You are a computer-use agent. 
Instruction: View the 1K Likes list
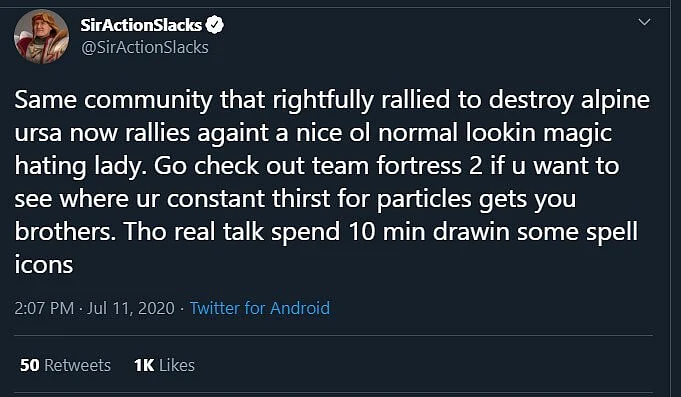pyautogui.click(x=164, y=365)
